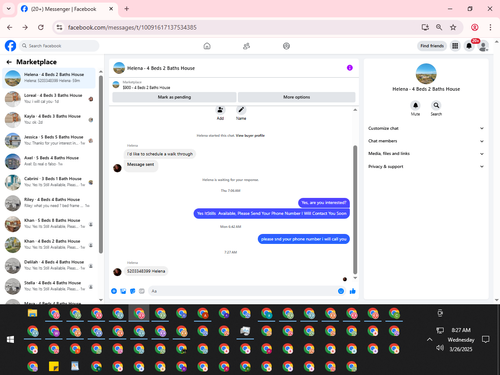Click More options button
The height and width of the screenshot is (375, 500).
297,97
